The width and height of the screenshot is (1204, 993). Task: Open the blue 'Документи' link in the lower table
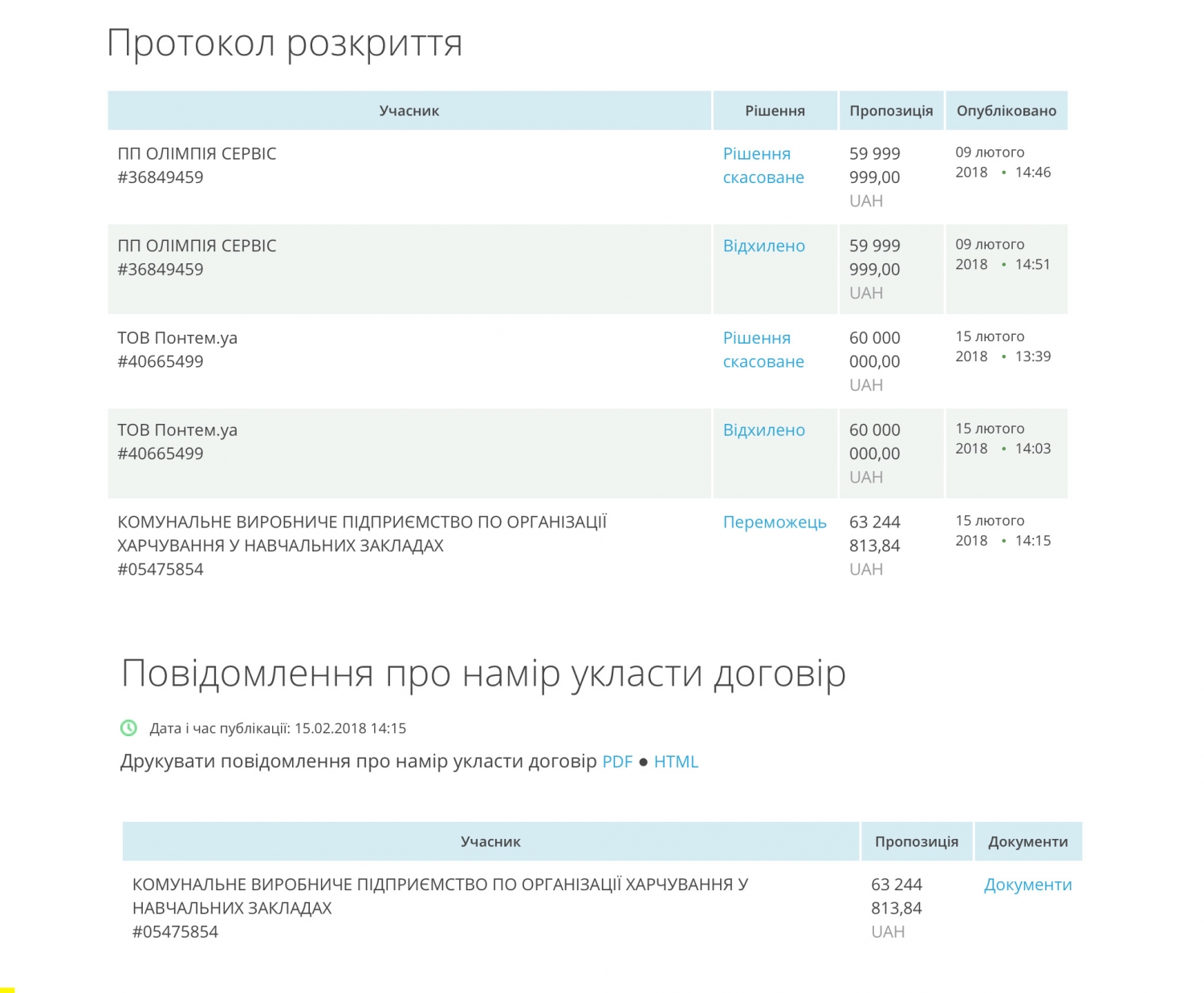pyautogui.click(x=1027, y=885)
